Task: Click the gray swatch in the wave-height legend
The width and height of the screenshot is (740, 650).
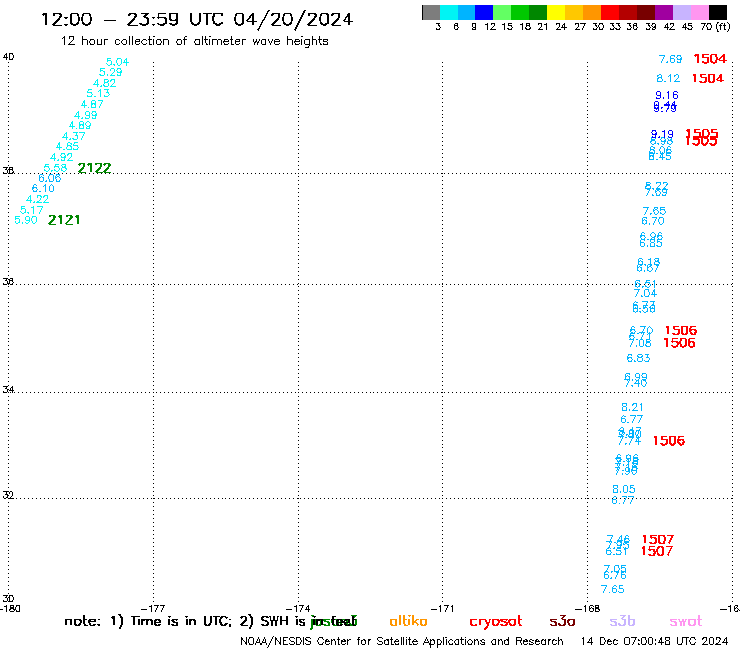Action: [x=431, y=12]
